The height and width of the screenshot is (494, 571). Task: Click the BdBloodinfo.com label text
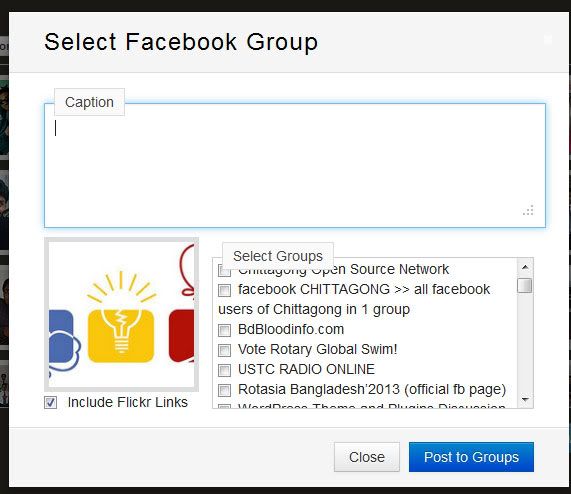pyautogui.click(x=291, y=329)
